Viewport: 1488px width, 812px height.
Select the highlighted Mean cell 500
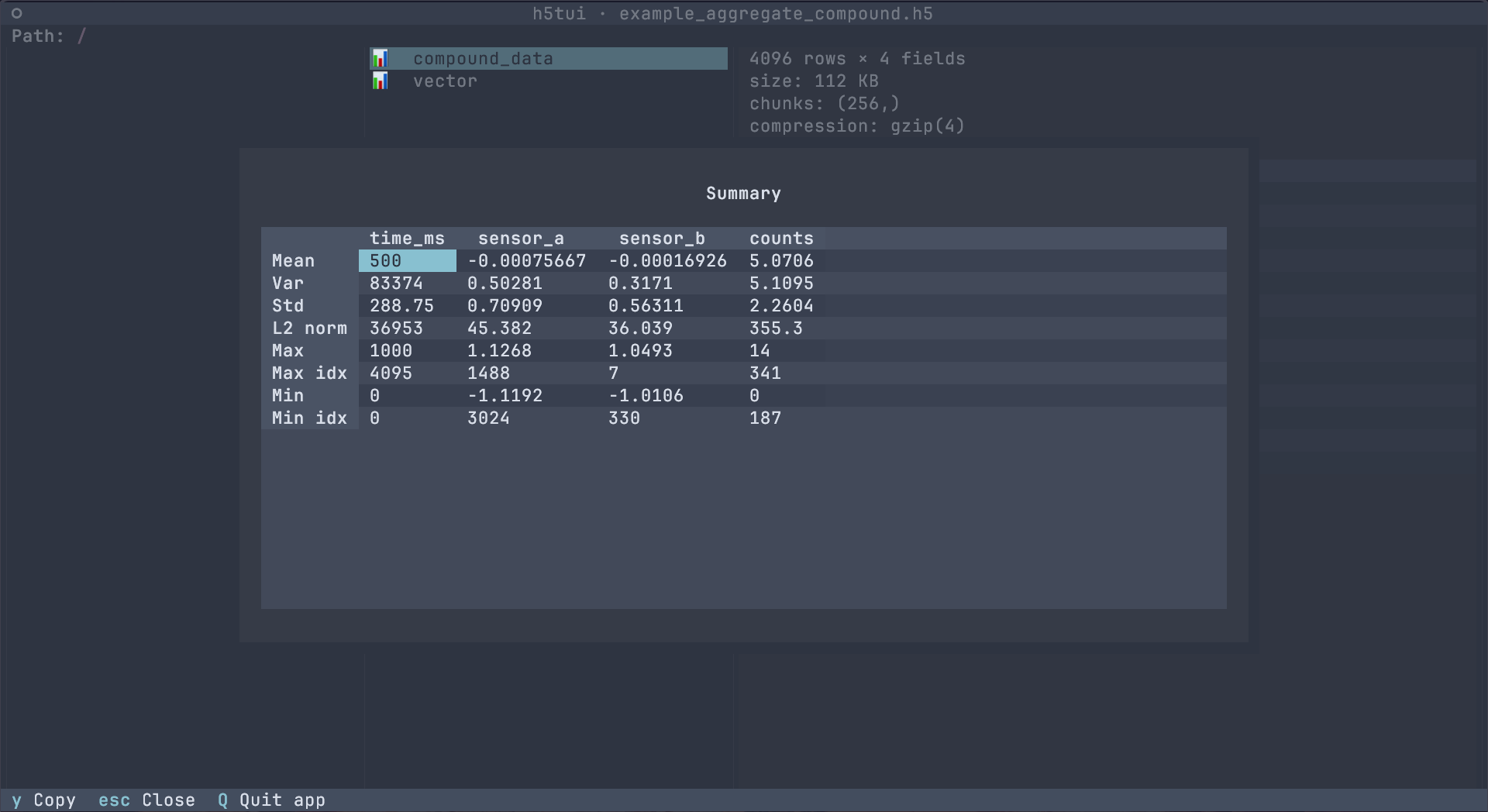(x=408, y=261)
